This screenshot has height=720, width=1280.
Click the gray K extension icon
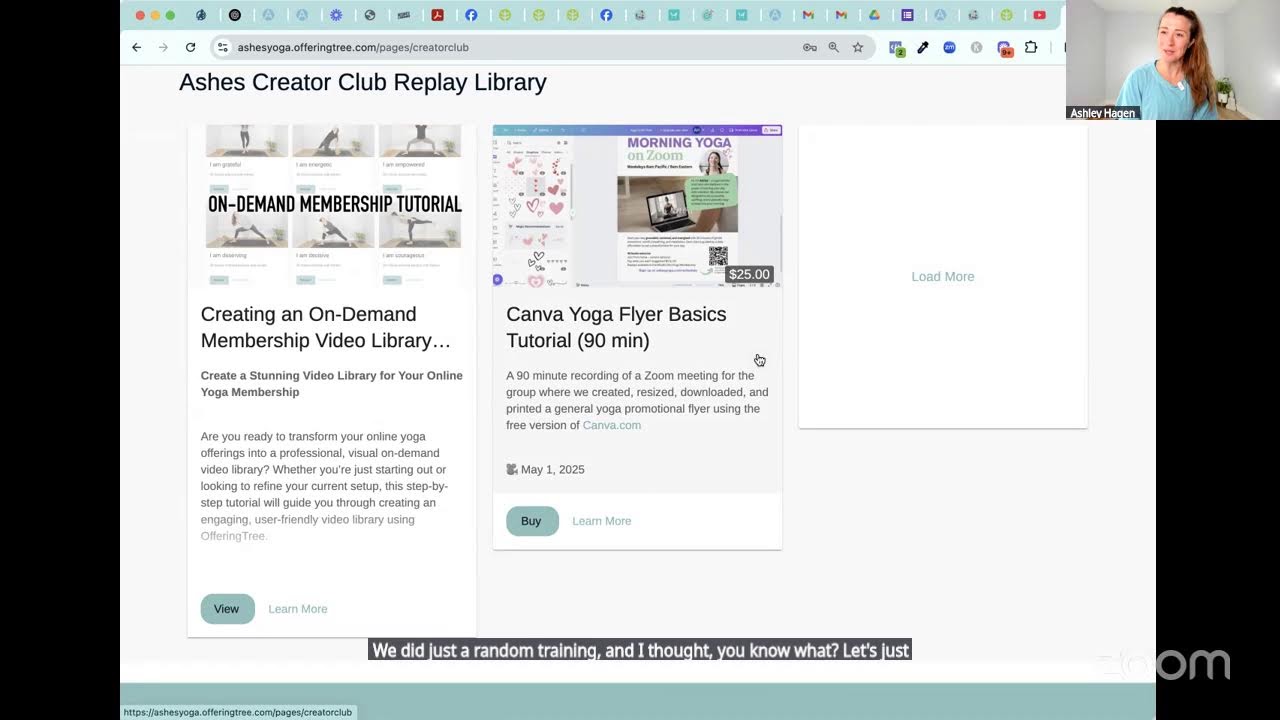[976, 47]
